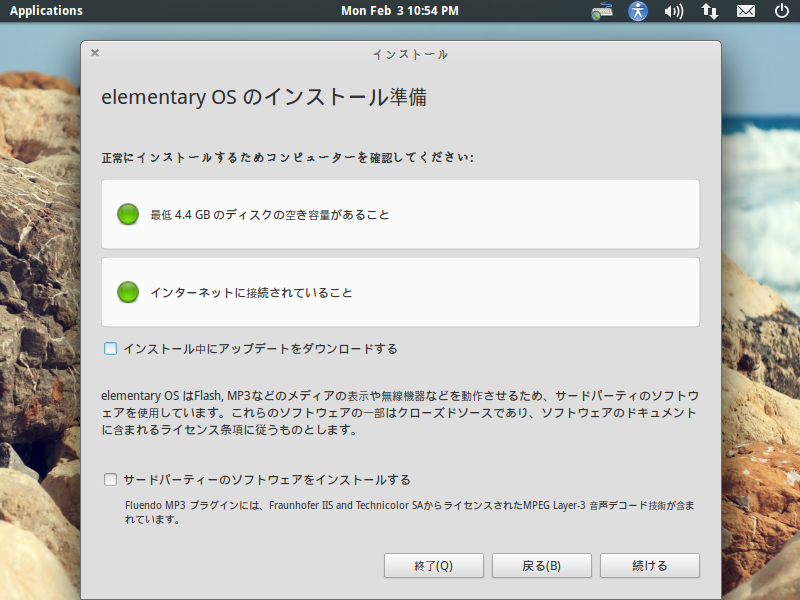Check the install third-party software checkbox

[x=110, y=480]
